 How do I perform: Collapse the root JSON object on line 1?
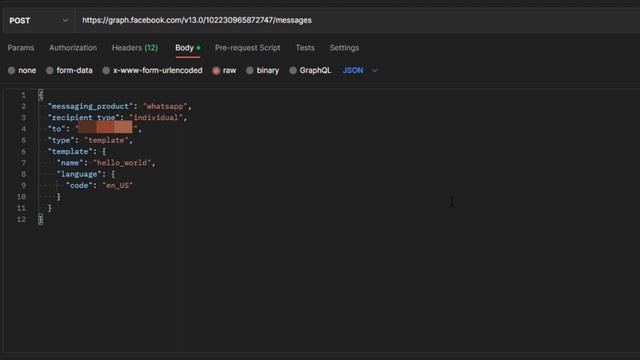[40, 95]
